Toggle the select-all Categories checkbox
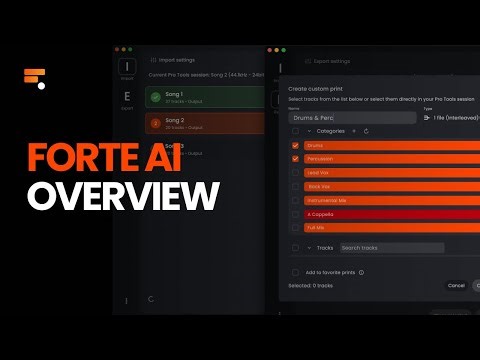This screenshot has width=480, height=360. pos(295,131)
